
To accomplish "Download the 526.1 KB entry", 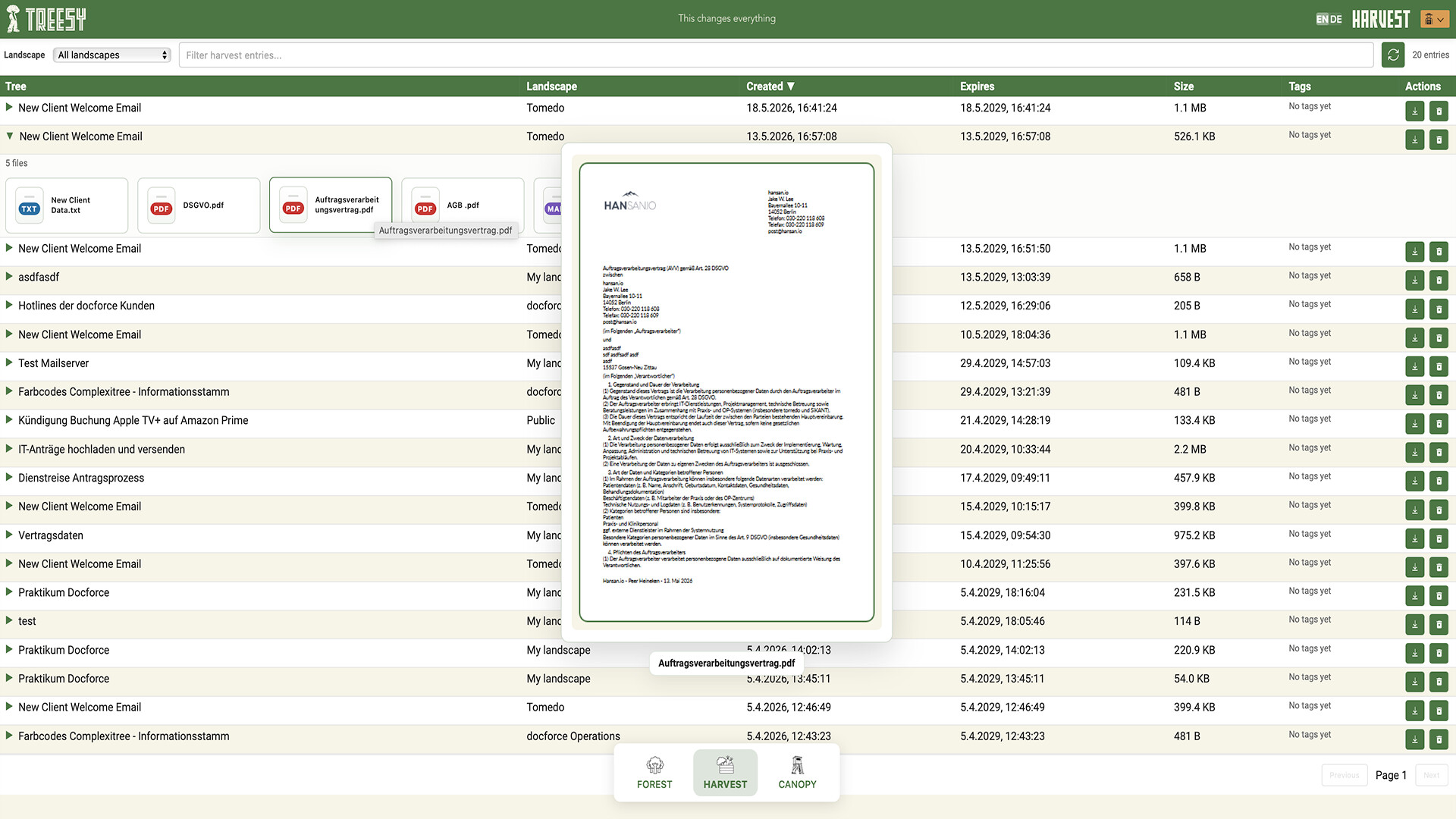I will (1414, 140).
